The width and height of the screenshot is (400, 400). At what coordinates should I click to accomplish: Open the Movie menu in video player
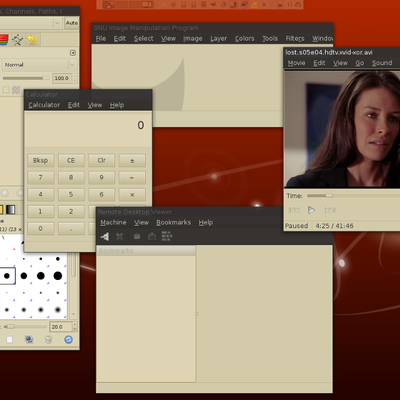[296, 63]
